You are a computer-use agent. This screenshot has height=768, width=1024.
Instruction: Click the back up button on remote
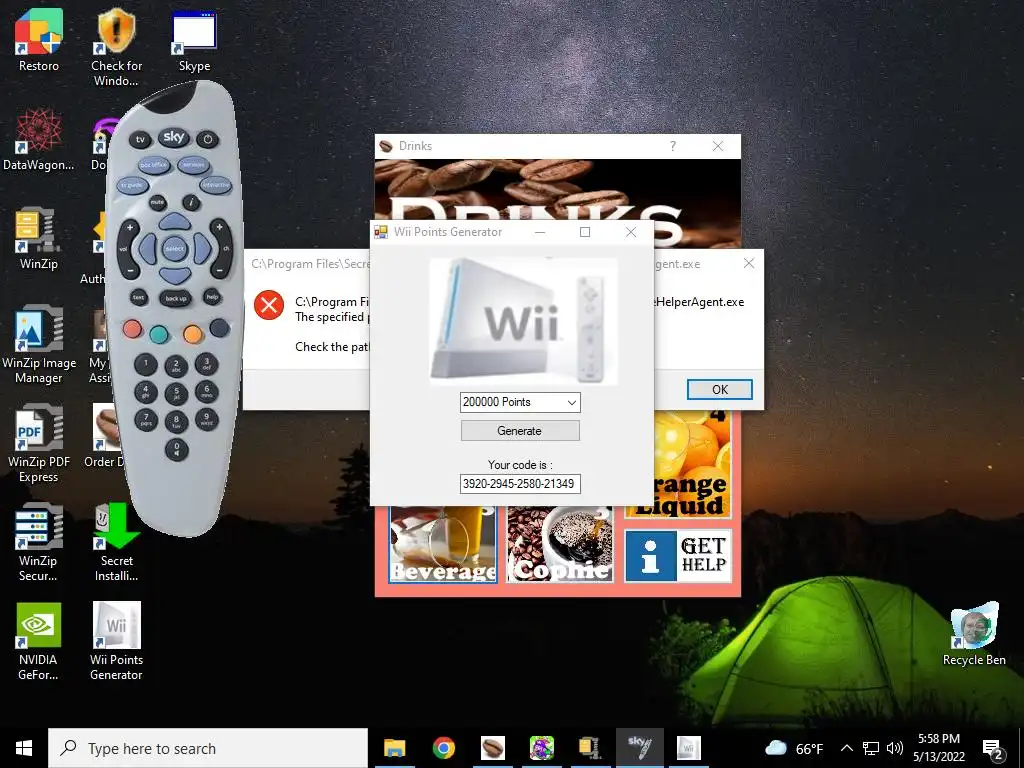(175, 298)
